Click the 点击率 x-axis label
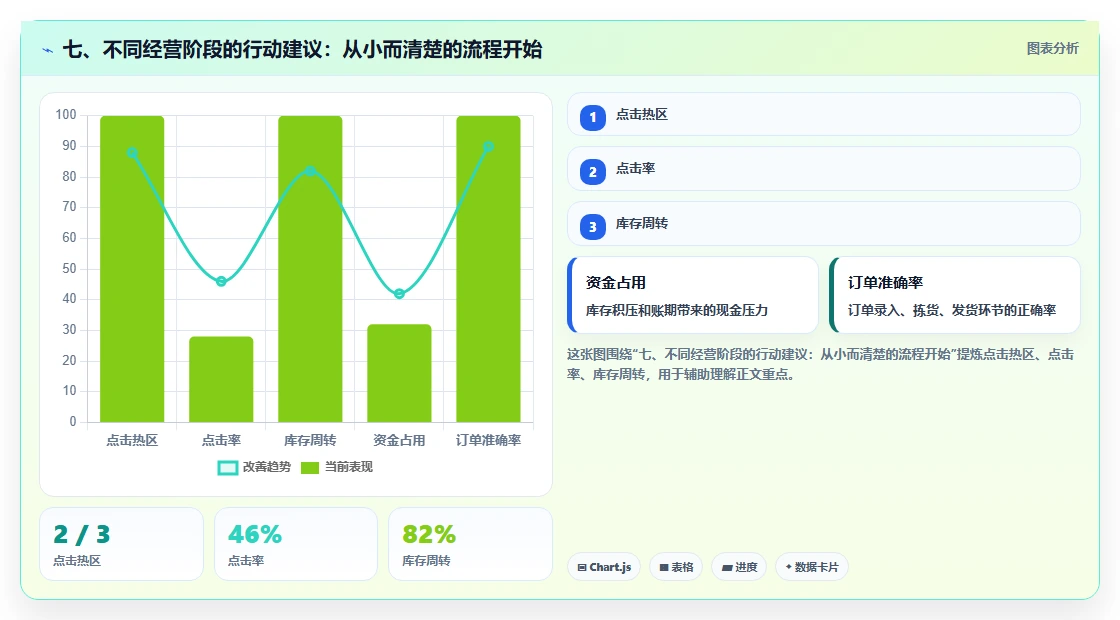Viewport: 1120px width, 620px height. (x=221, y=441)
